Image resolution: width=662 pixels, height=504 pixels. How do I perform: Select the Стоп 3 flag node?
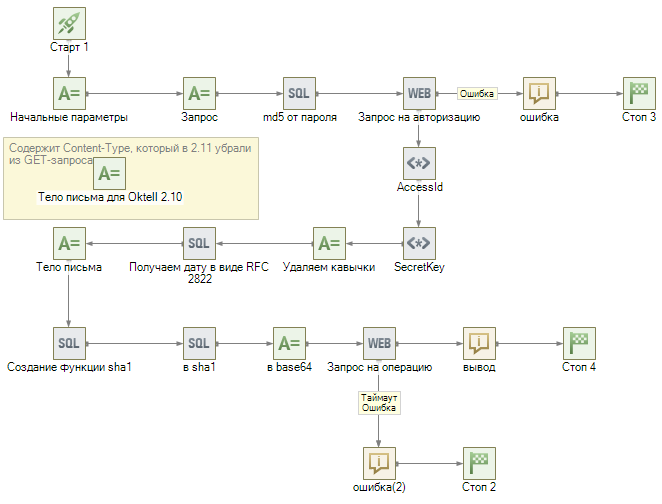point(639,94)
